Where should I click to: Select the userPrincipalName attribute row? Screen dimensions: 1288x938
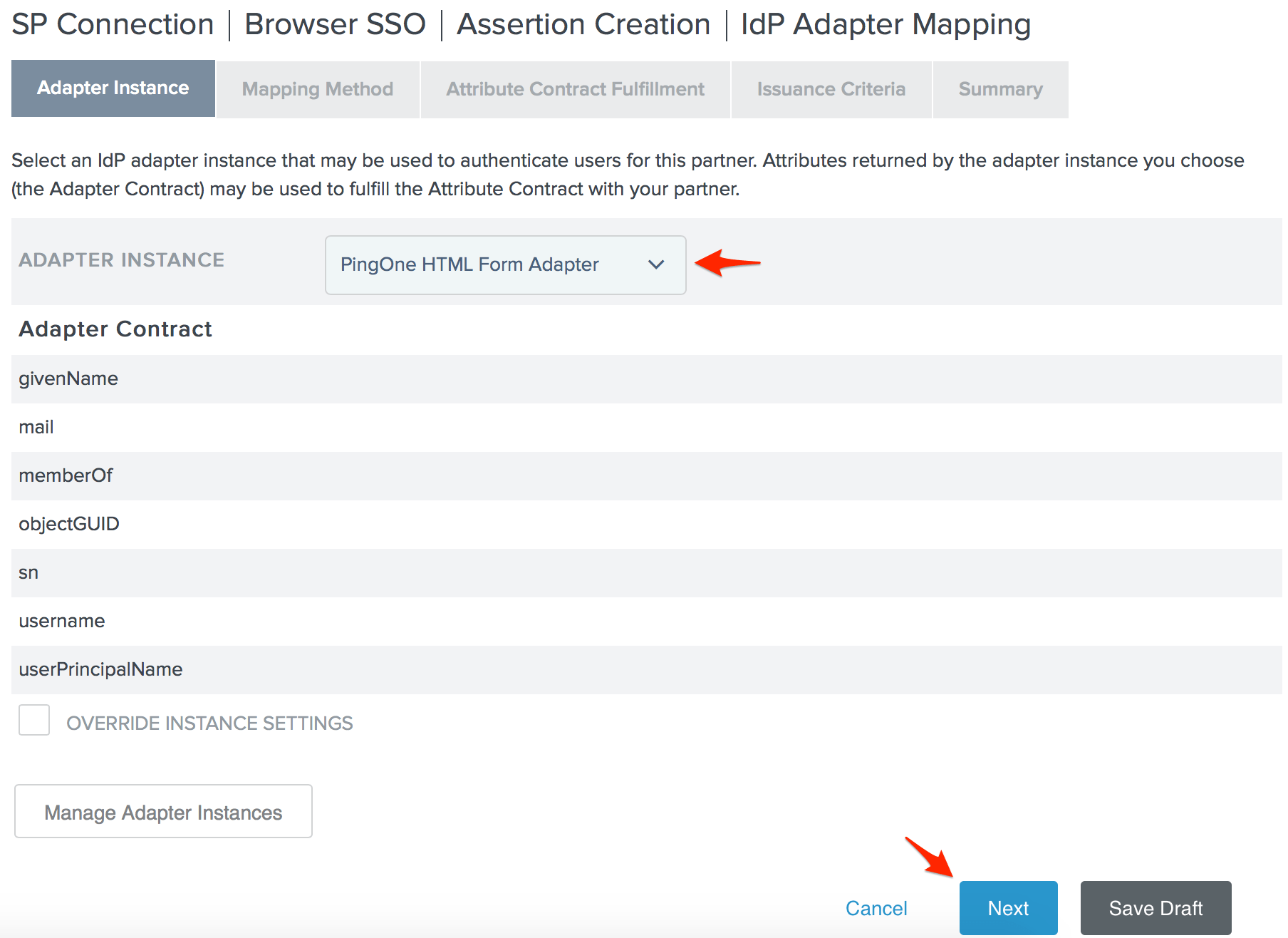coord(100,669)
